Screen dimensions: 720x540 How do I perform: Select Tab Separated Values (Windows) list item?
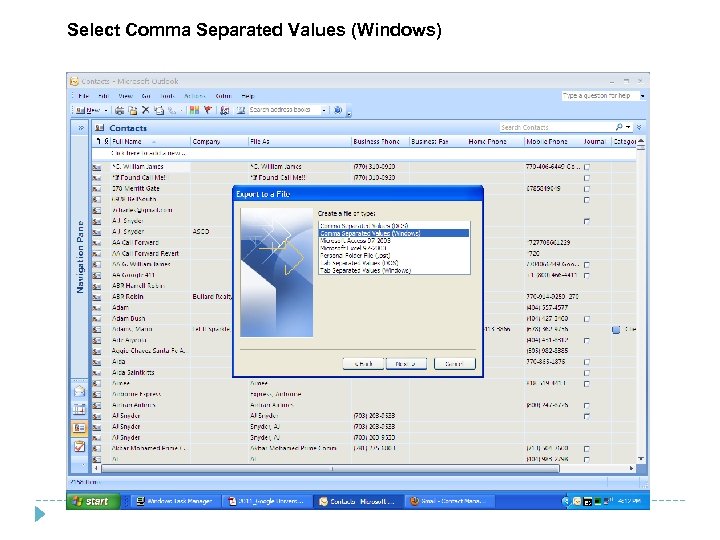[x=394, y=271]
